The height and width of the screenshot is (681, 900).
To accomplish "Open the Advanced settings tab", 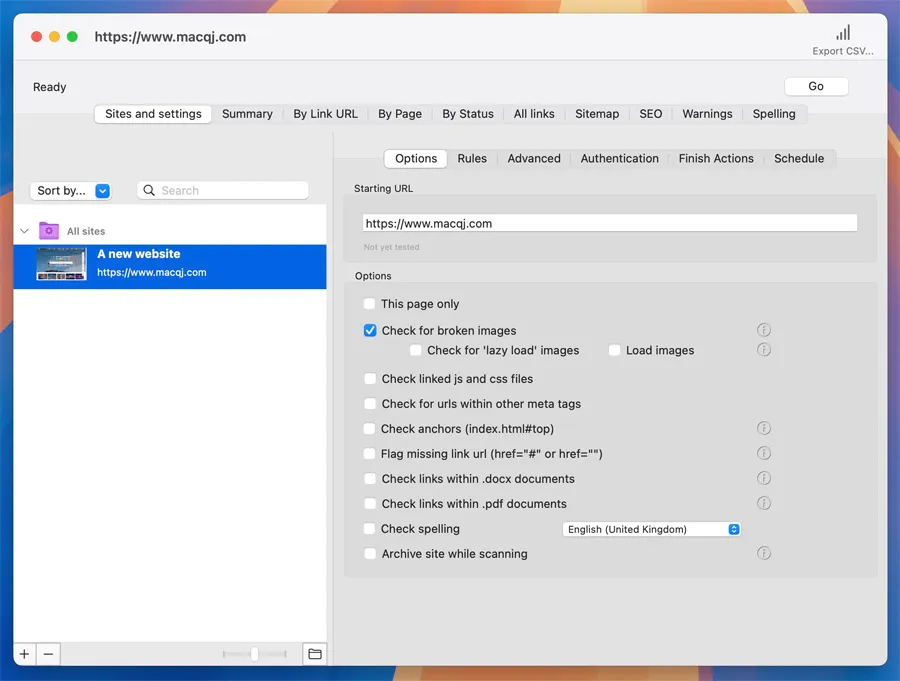I will [x=534, y=158].
